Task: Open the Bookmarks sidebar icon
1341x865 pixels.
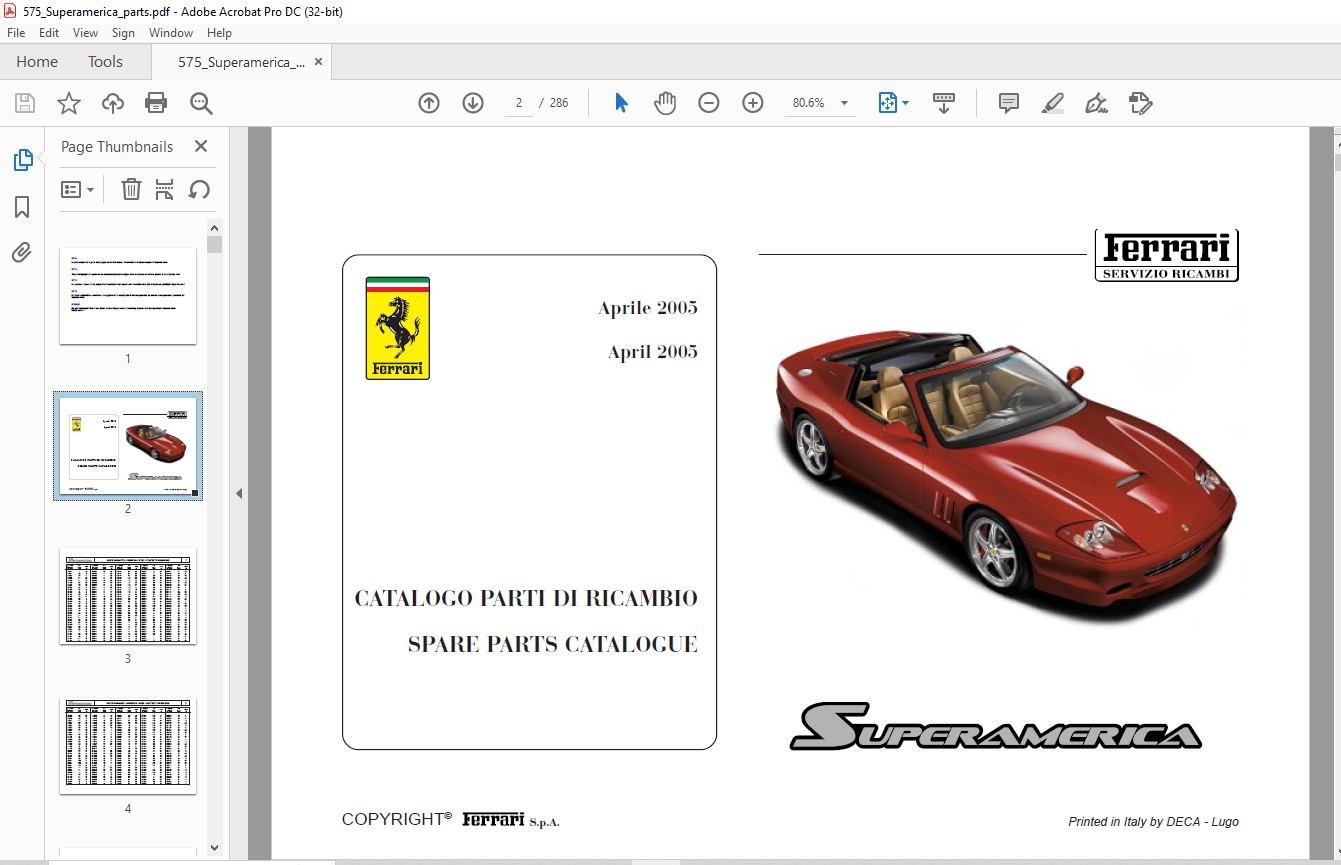Action: 22,207
